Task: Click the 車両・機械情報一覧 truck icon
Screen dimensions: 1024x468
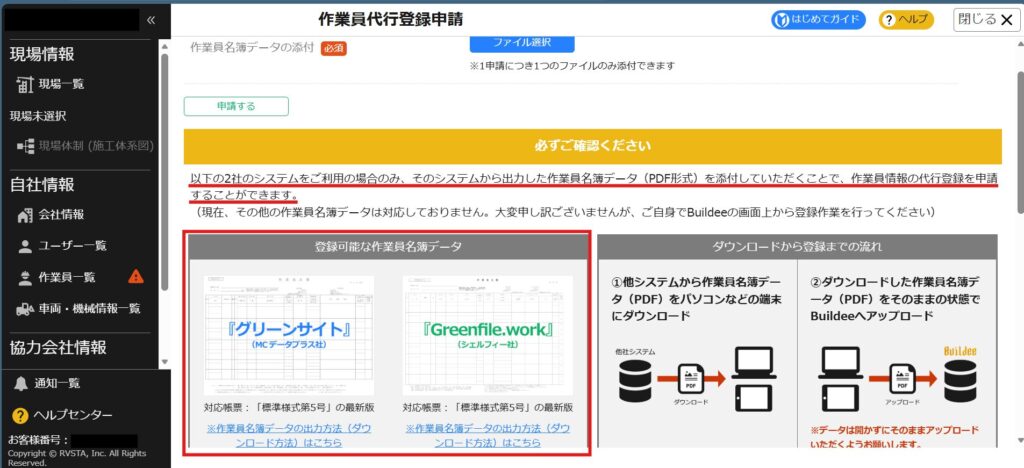Action: [x=25, y=309]
